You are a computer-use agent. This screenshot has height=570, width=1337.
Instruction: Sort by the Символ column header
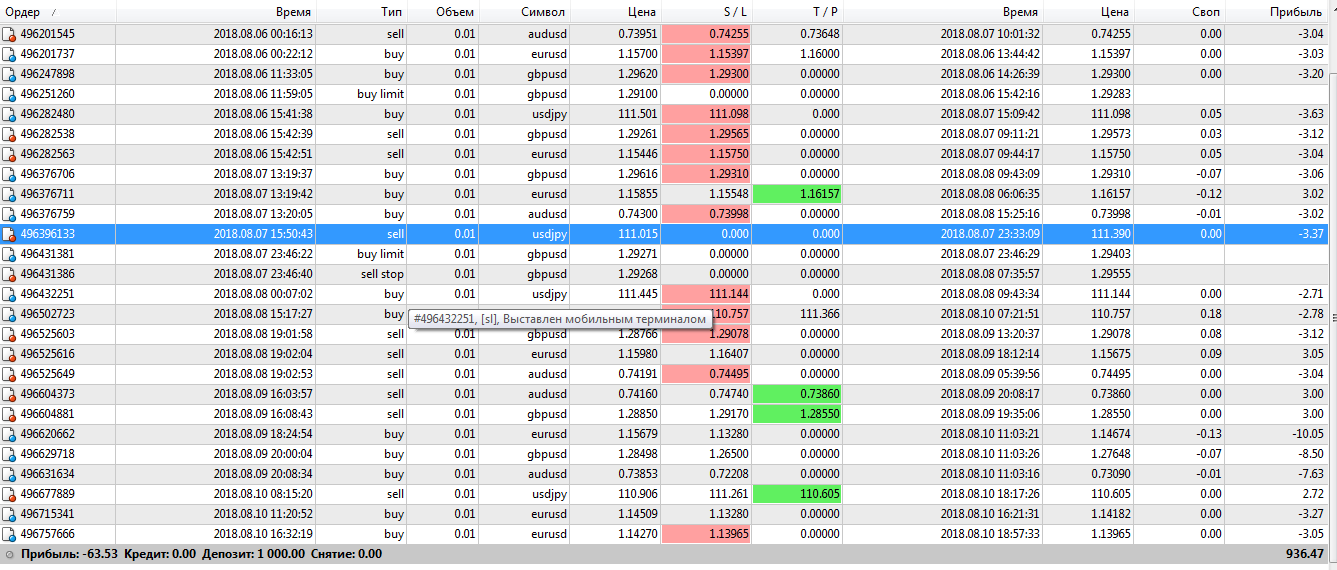pos(525,12)
